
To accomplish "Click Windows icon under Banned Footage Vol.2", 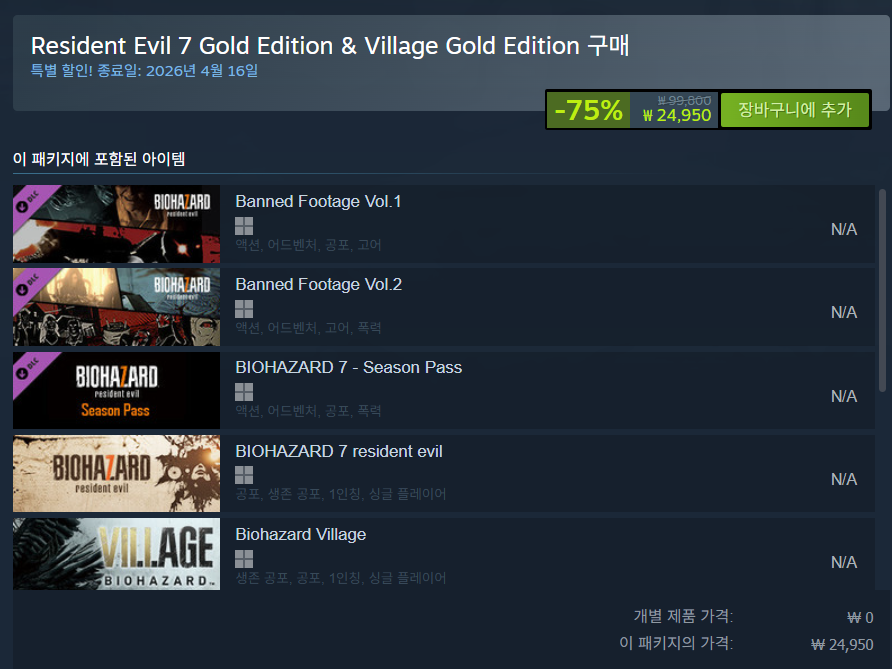I will click(x=244, y=309).
